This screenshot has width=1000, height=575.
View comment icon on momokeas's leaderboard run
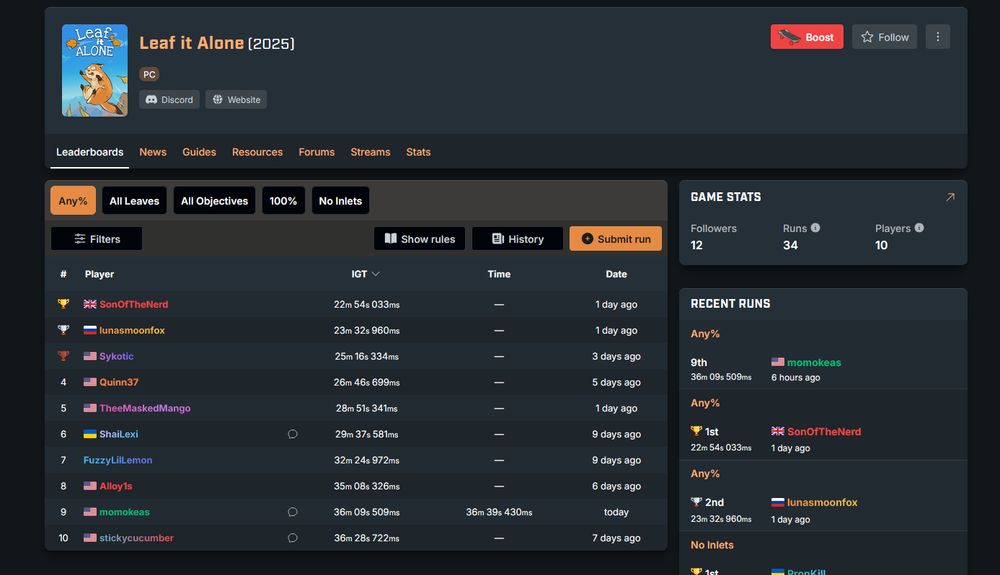tap(293, 512)
